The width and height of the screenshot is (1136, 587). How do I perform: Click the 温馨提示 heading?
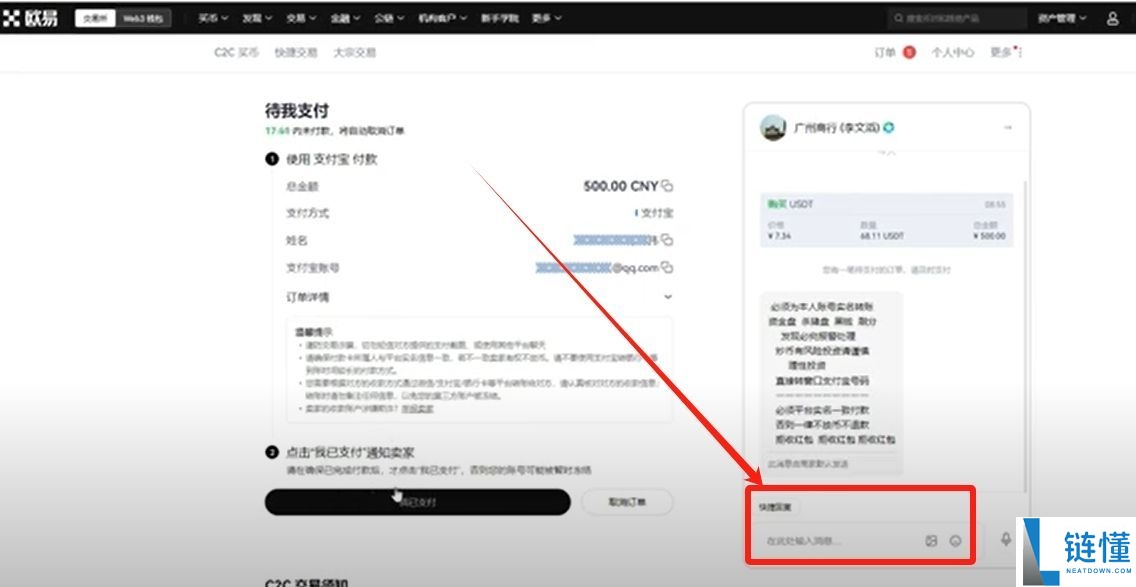tap(314, 332)
